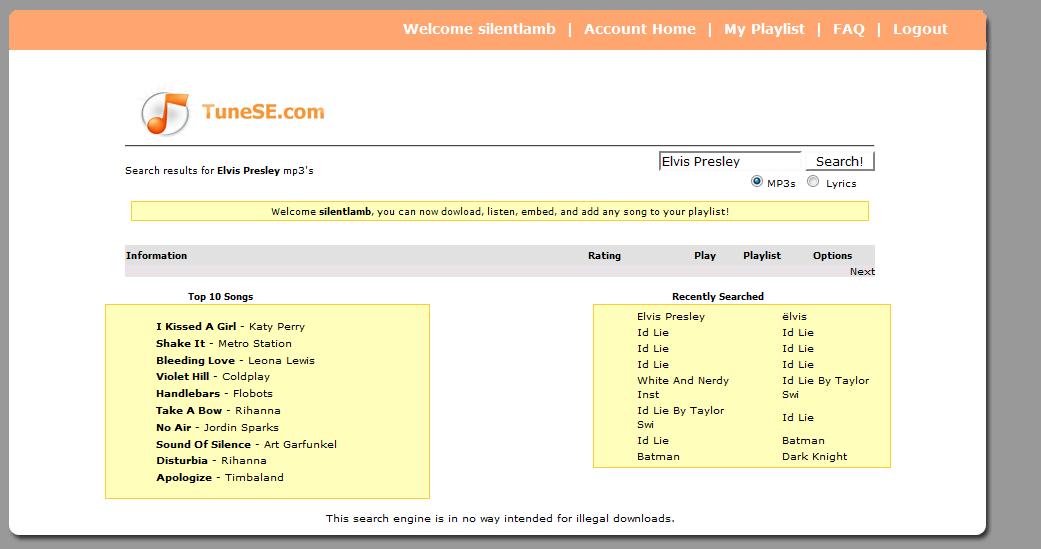Open I Kissed A Girl by Katy Perry
This screenshot has width=1041, height=549.
pyautogui.click(x=230, y=327)
